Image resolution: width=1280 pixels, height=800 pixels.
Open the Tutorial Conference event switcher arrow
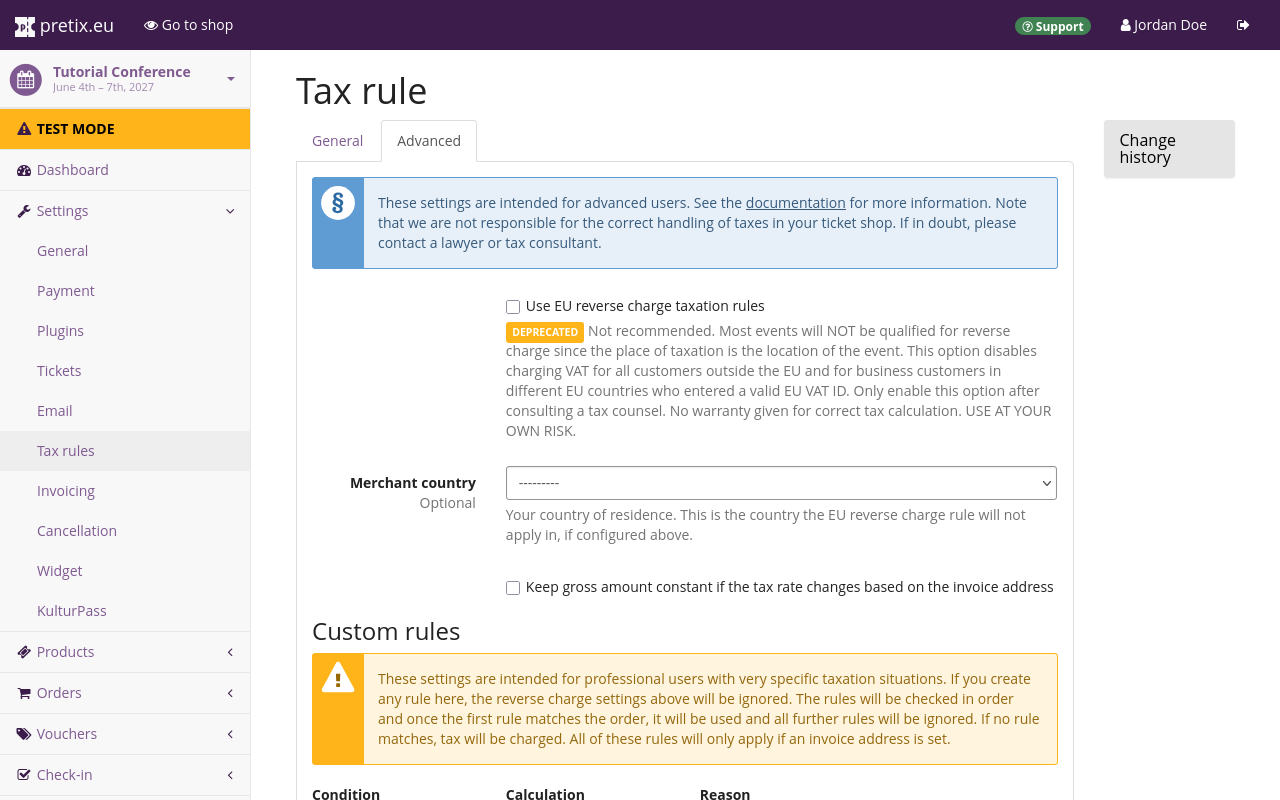point(231,79)
